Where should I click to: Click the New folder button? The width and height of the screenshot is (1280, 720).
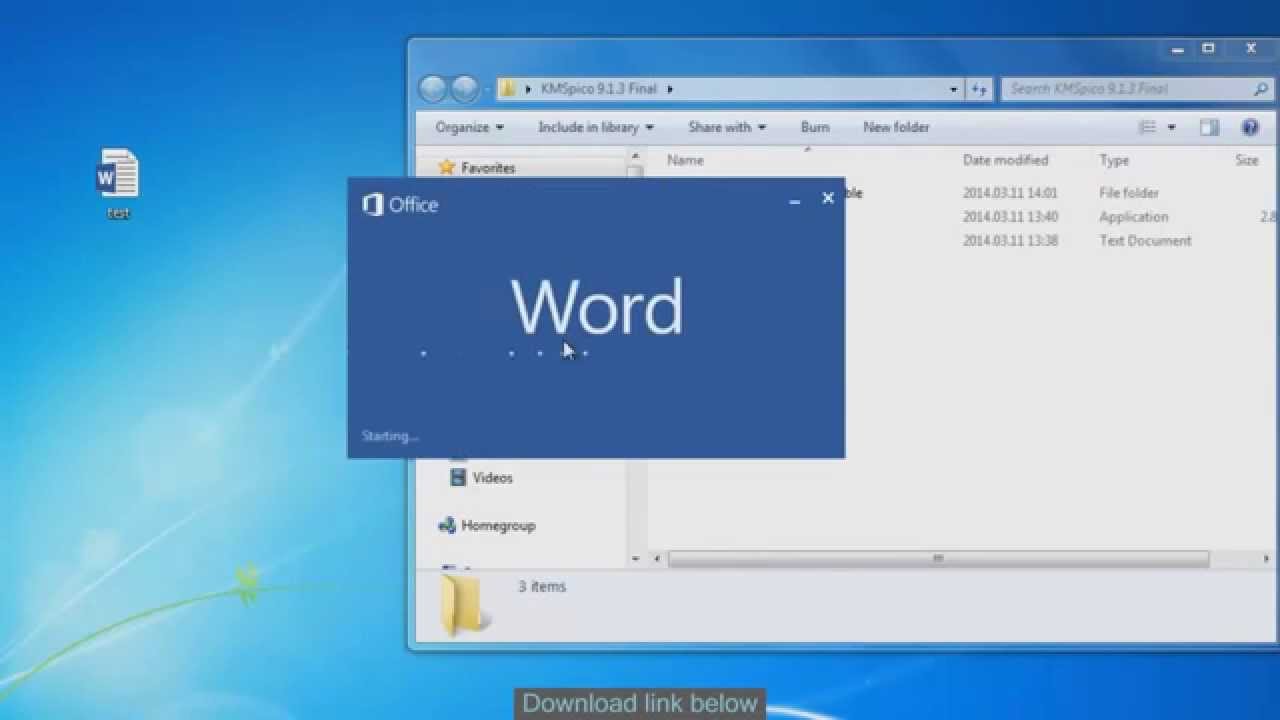[896, 127]
